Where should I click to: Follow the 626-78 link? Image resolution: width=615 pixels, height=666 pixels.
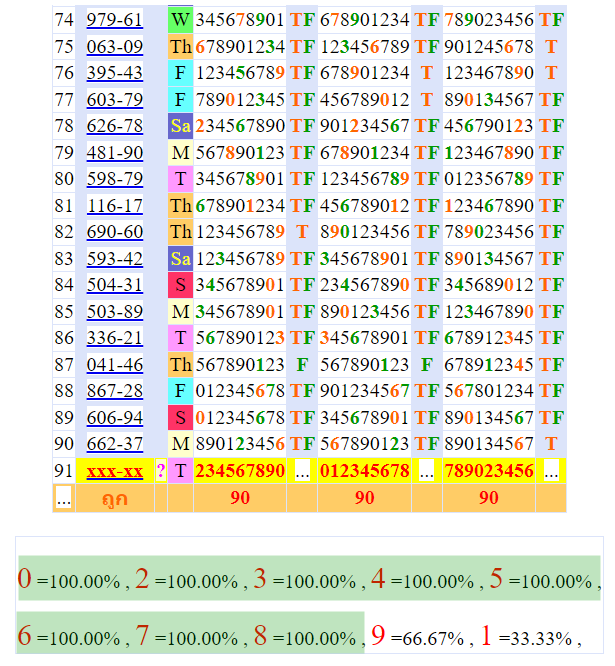[115, 126]
